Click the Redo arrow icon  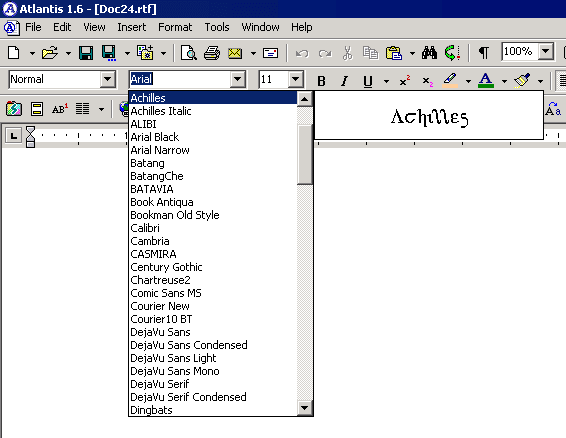click(325, 53)
